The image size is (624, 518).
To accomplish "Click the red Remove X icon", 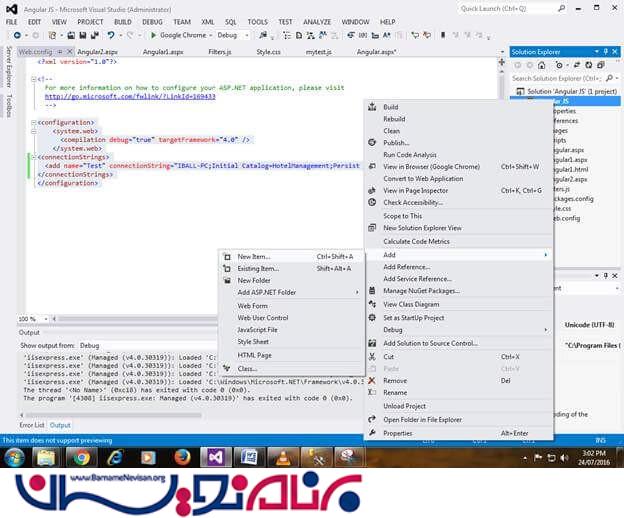I will (372, 381).
